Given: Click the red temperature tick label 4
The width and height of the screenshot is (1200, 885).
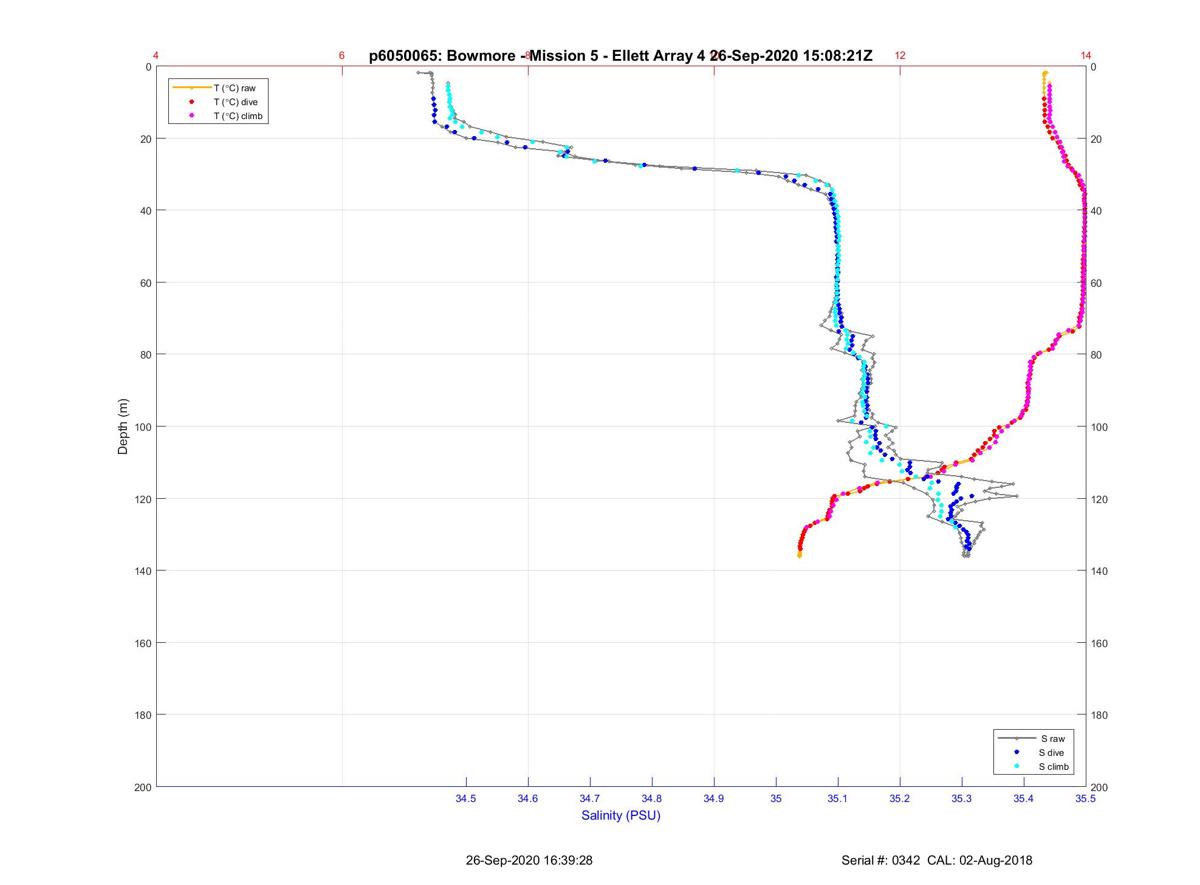Looking at the screenshot, I should (156, 56).
